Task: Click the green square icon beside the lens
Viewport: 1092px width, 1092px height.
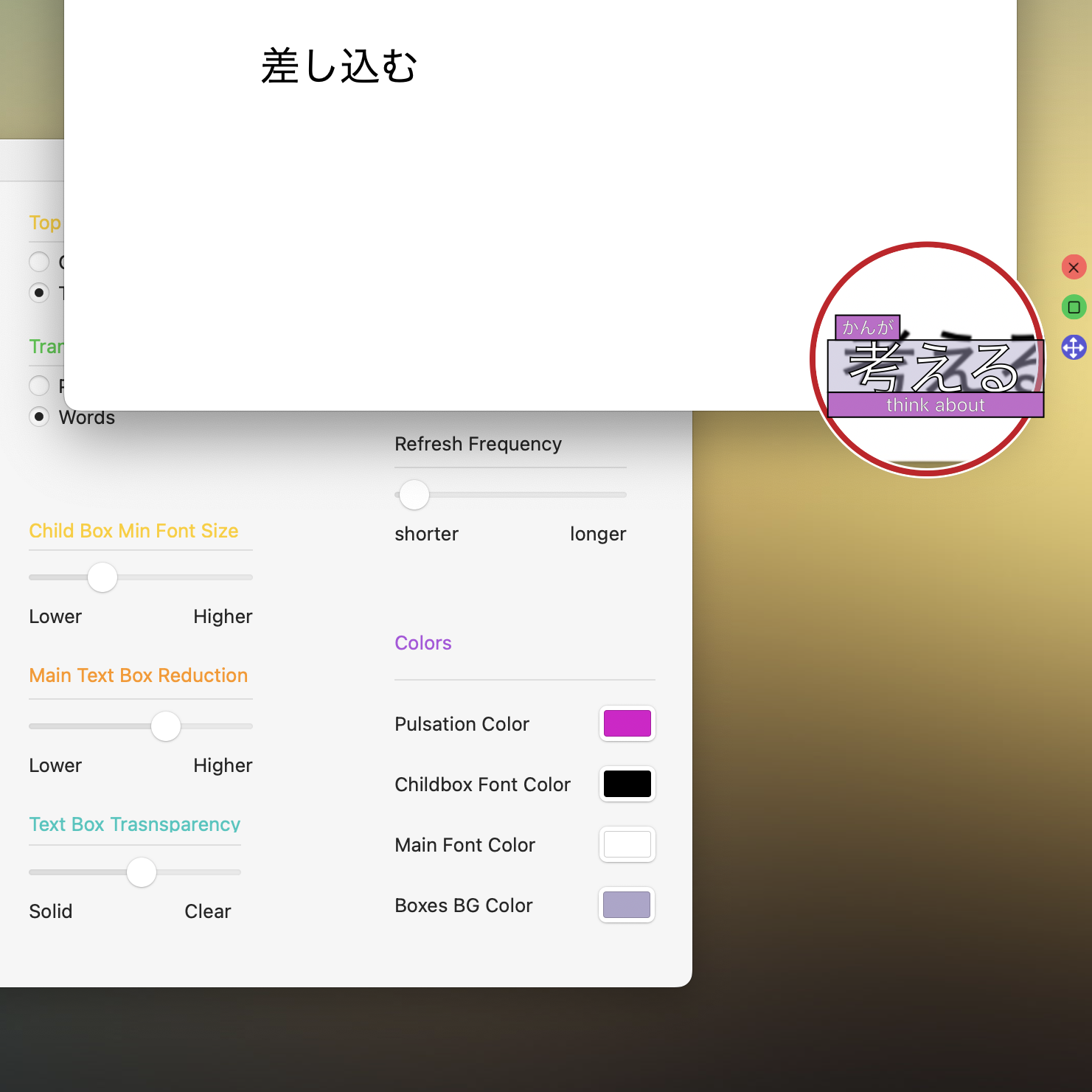Action: (x=1074, y=307)
